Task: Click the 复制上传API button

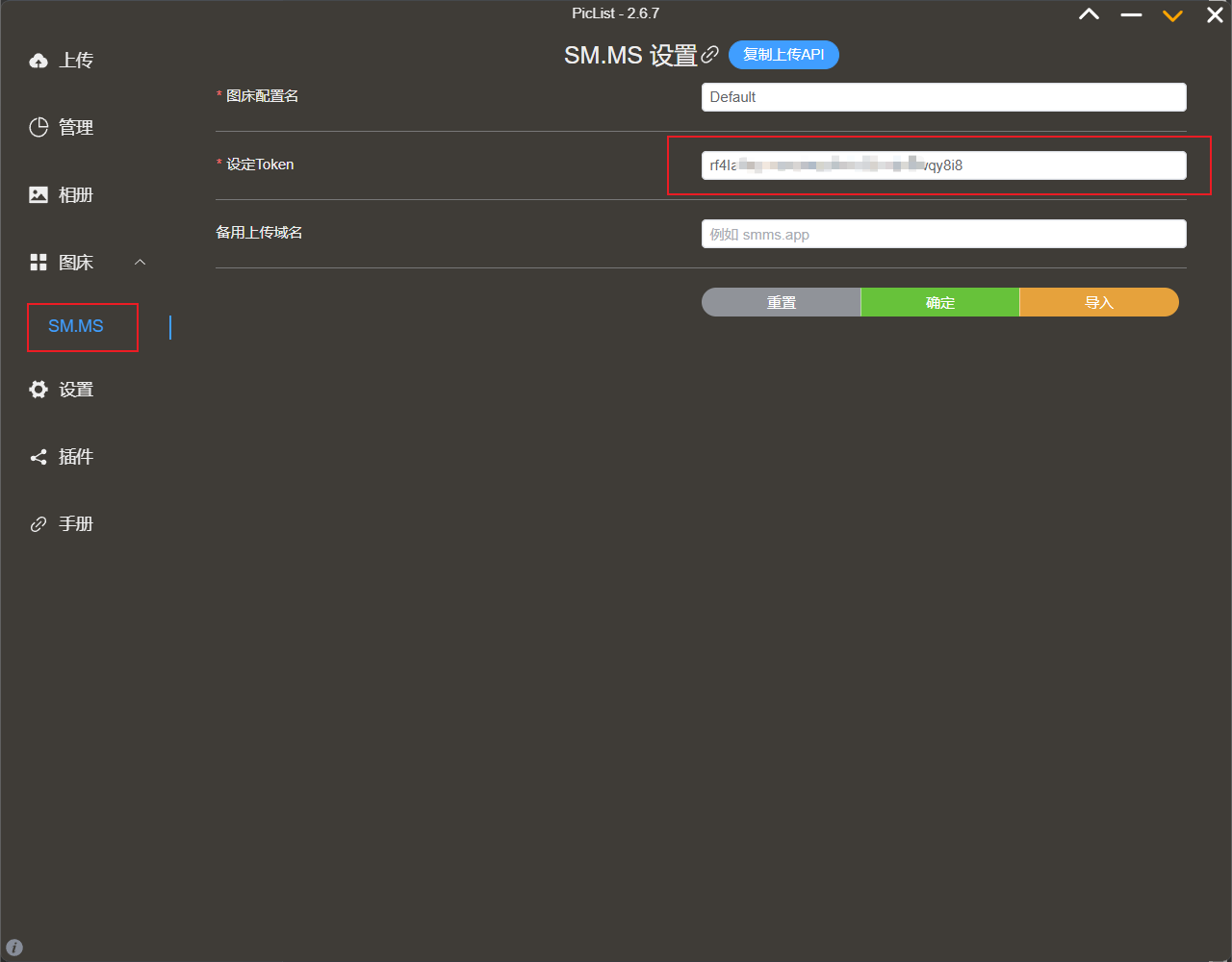Action: (783, 55)
